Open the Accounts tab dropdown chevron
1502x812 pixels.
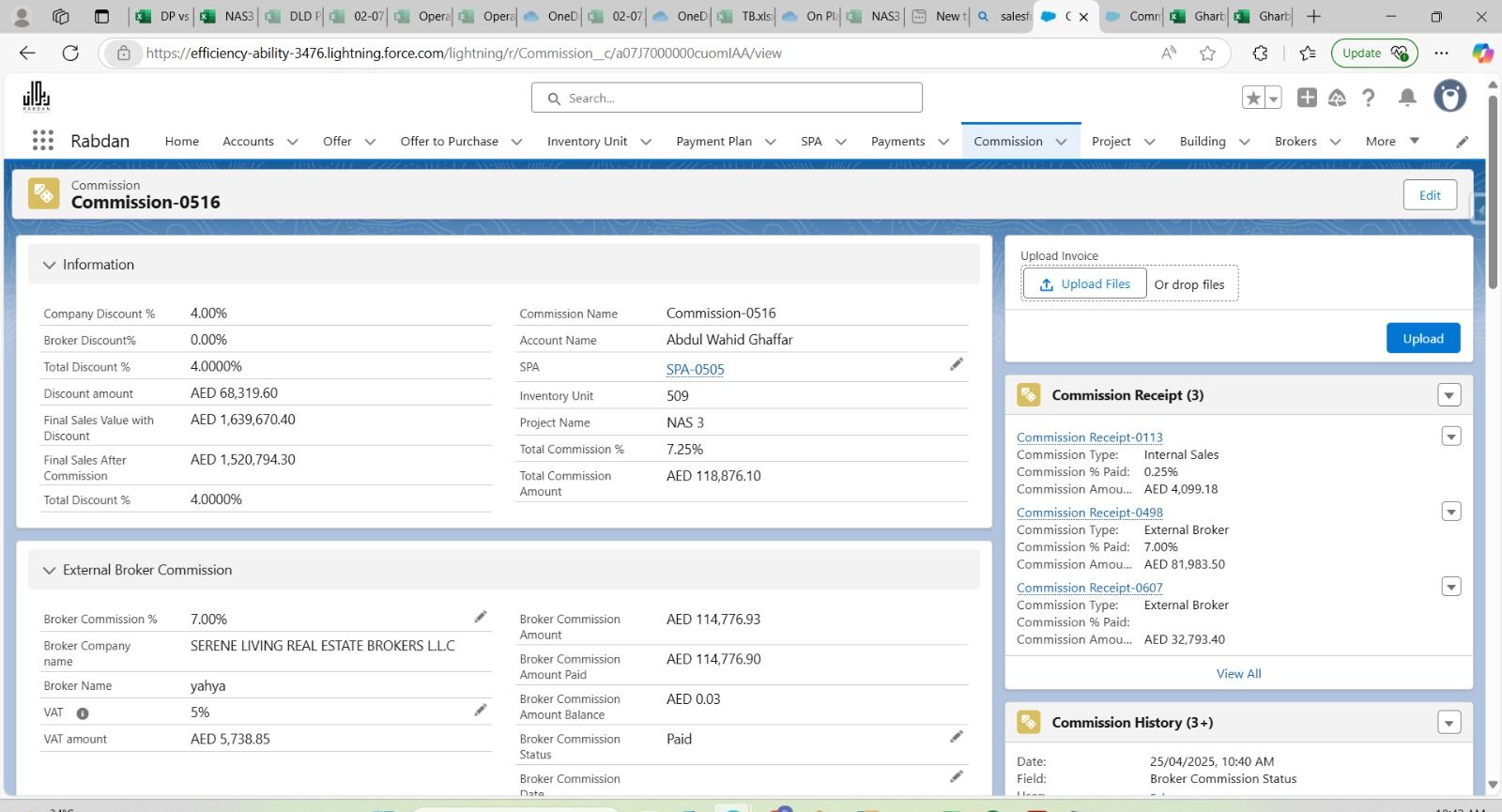292,142
